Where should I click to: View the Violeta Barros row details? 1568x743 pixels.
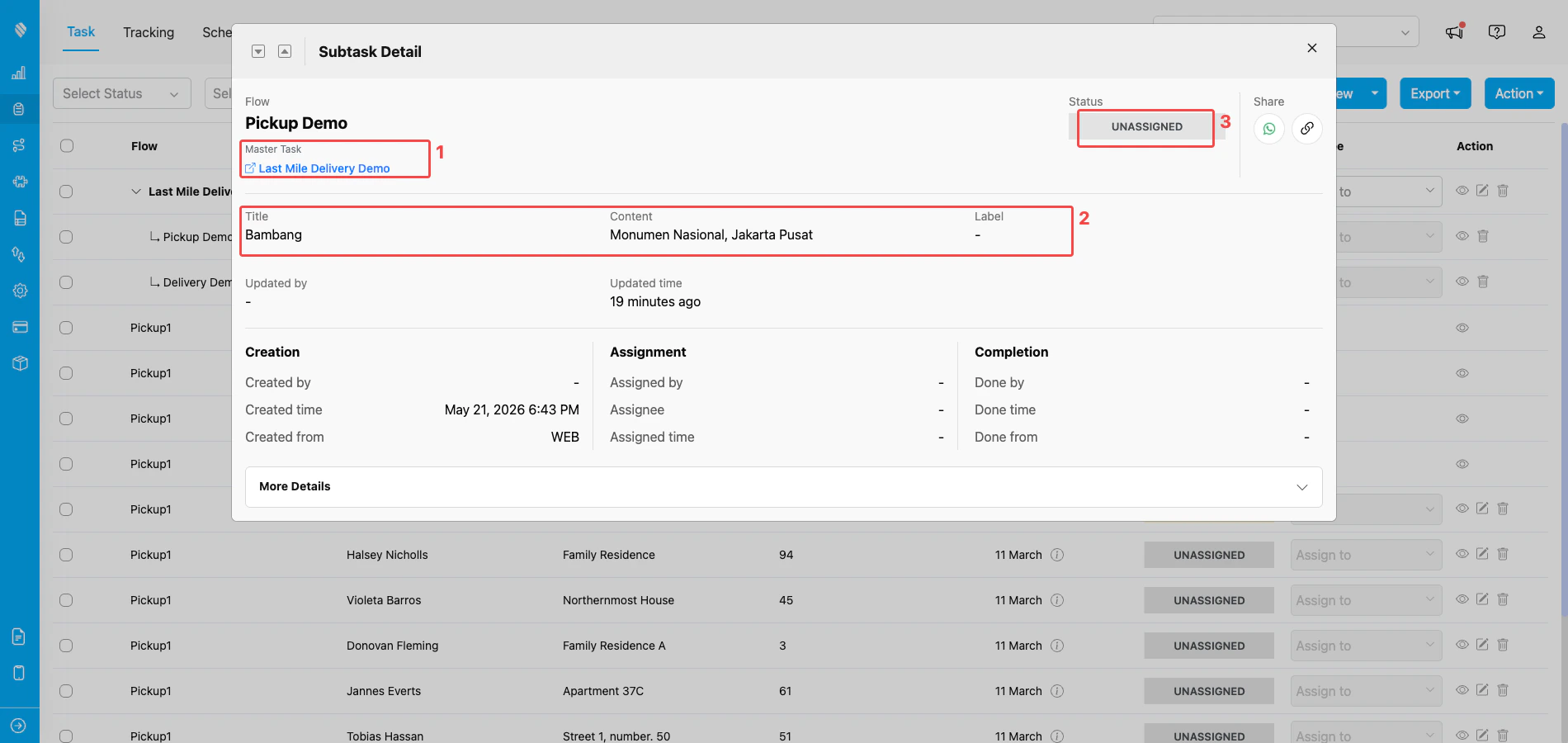[x=1462, y=599]
